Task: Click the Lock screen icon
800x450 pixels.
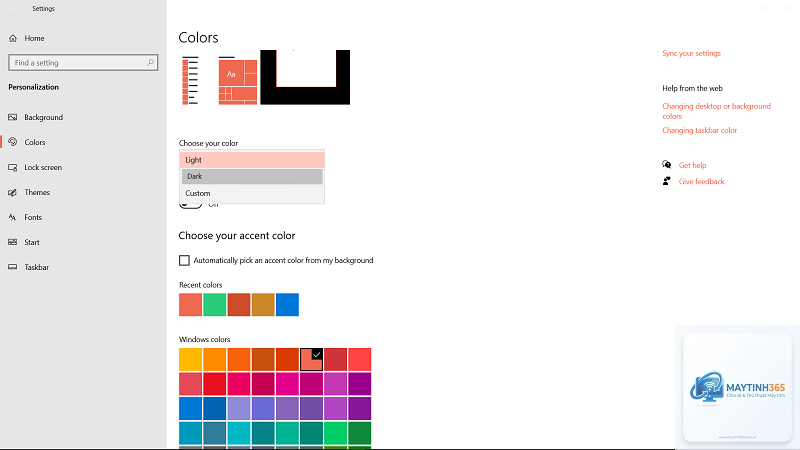Action: pyautogui.click(x=13, y=167)
